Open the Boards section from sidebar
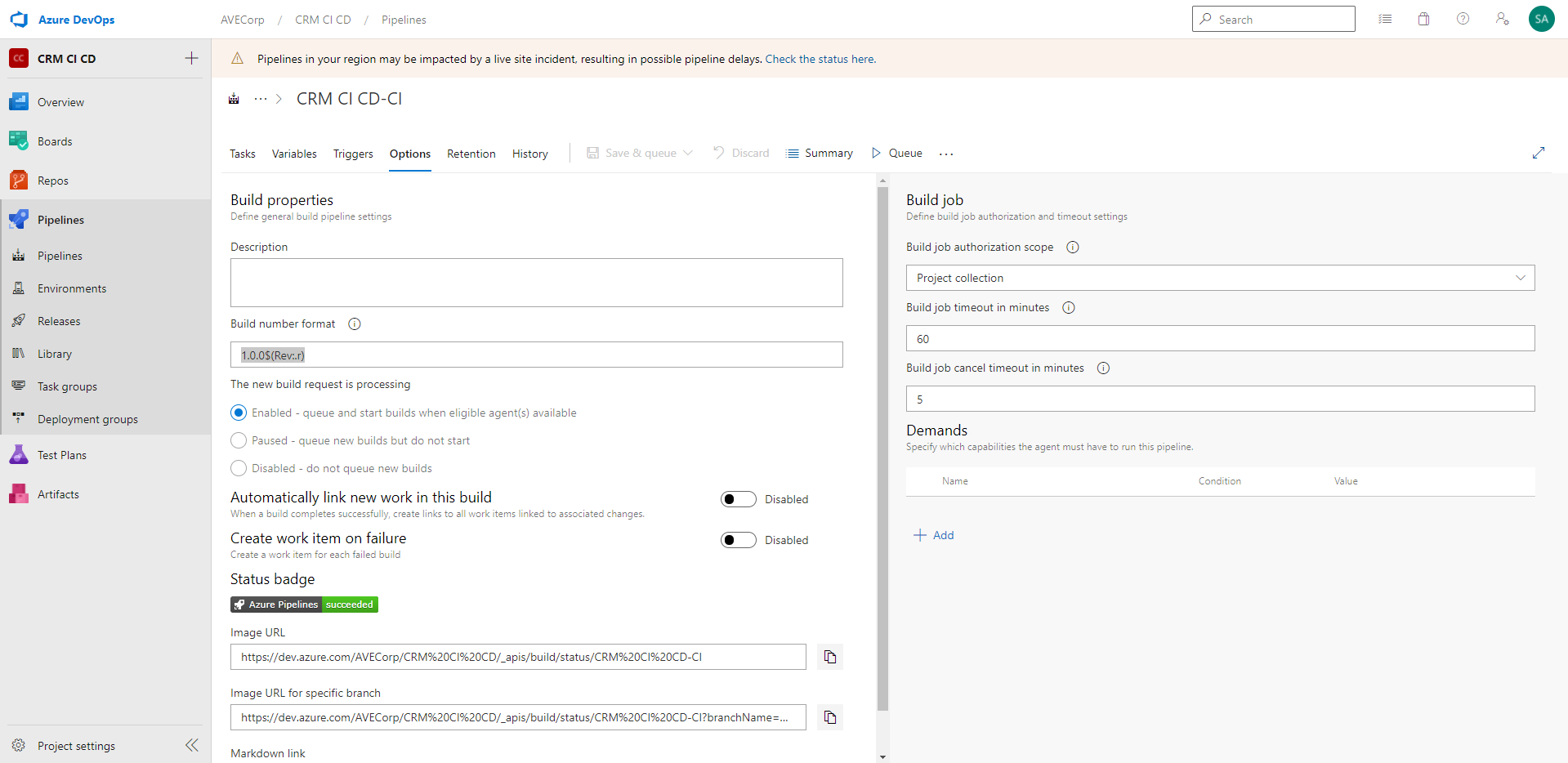This screenshot has height=763, width=1568. 55,141
